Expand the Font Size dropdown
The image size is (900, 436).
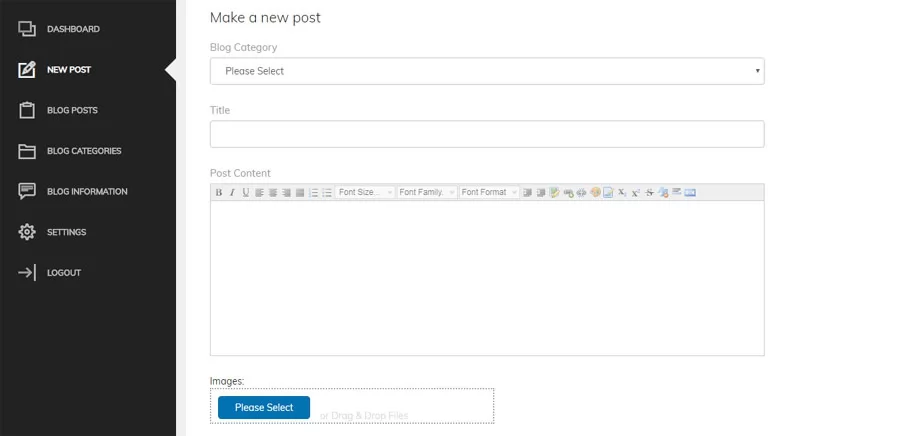click(x=365, y=192)
